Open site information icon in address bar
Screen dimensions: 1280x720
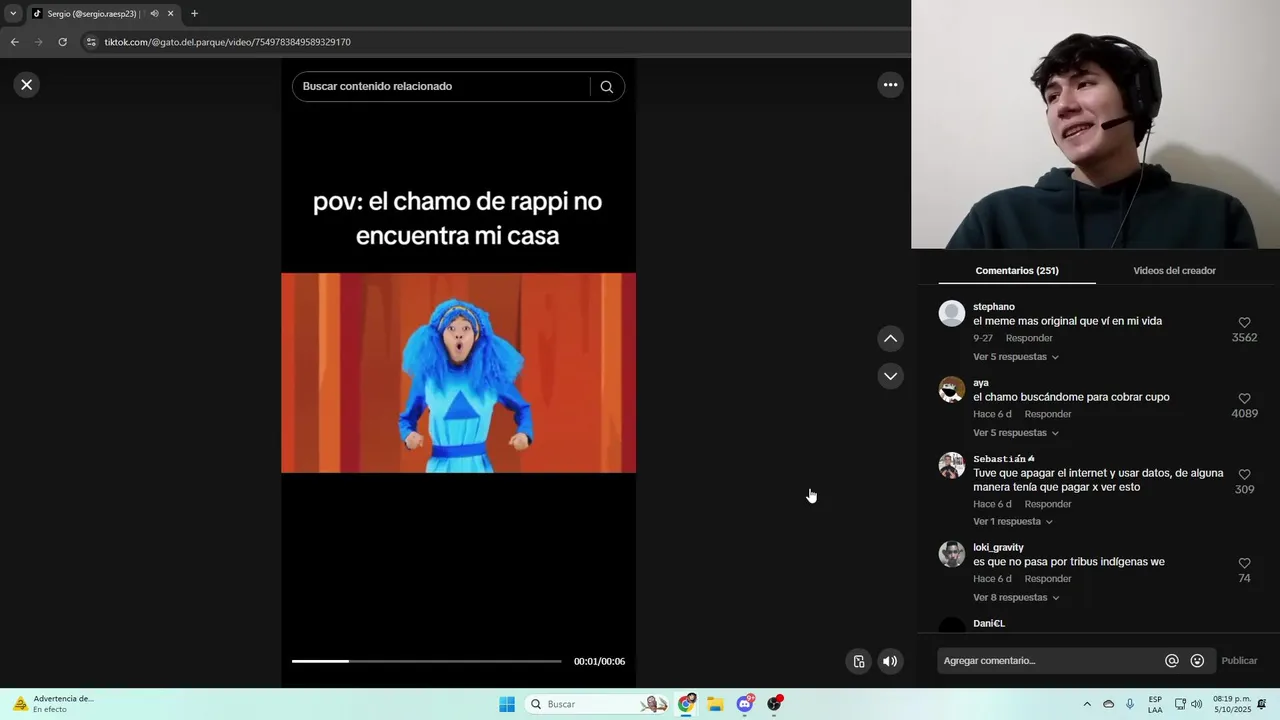point(91,42)
